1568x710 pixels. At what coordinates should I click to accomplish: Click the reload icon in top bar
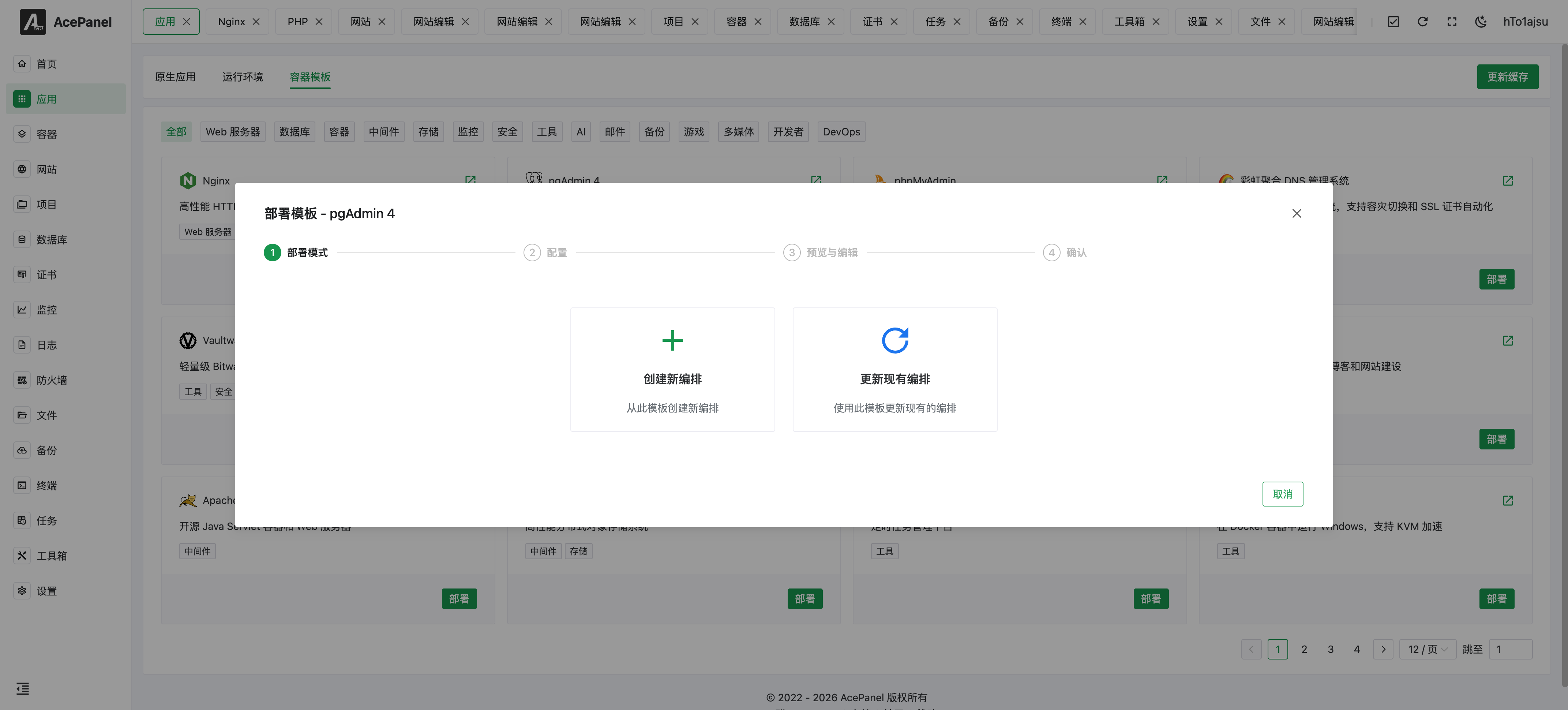(x=1422, y=22)
